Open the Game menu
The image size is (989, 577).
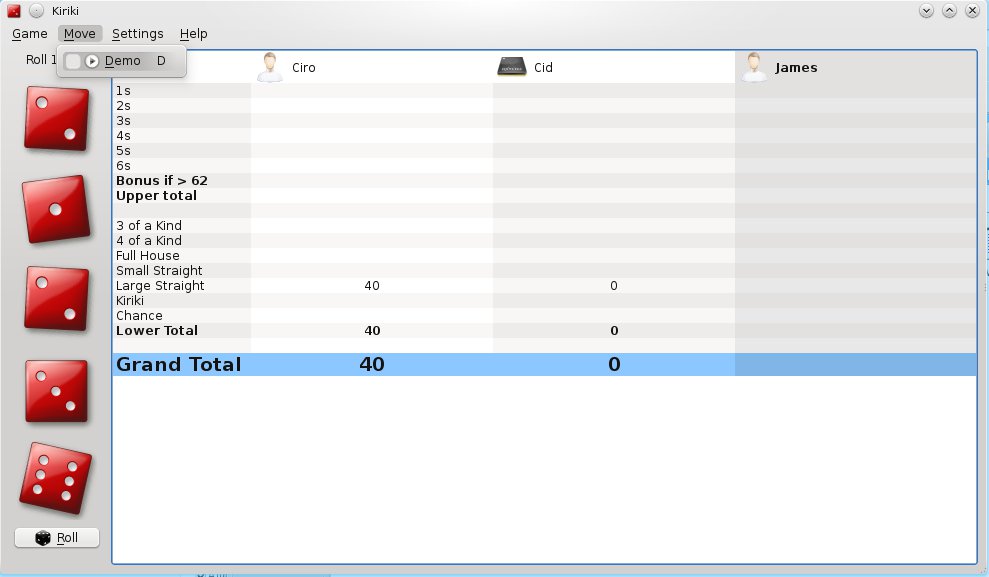click(30, 34)
